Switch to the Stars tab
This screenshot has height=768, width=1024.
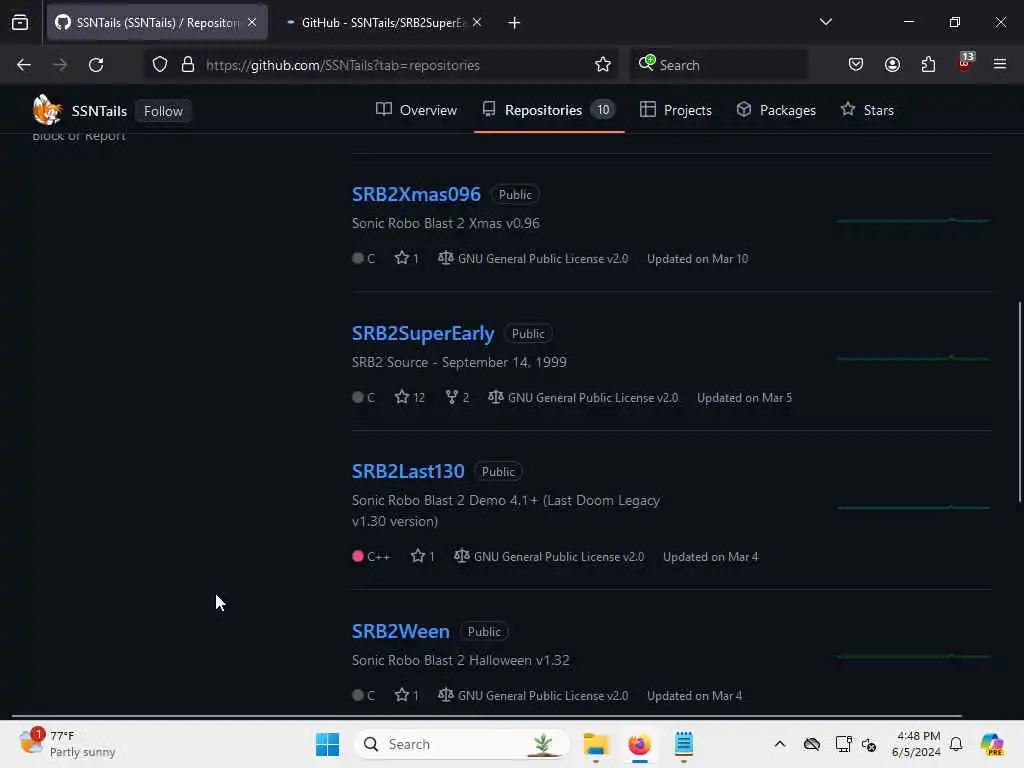867,110
